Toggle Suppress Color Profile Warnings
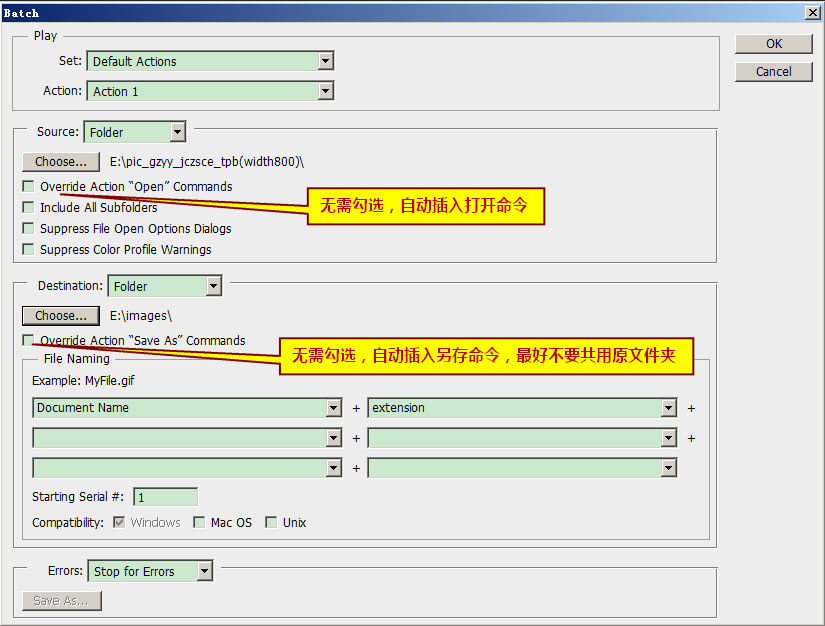 click(29, 250)
